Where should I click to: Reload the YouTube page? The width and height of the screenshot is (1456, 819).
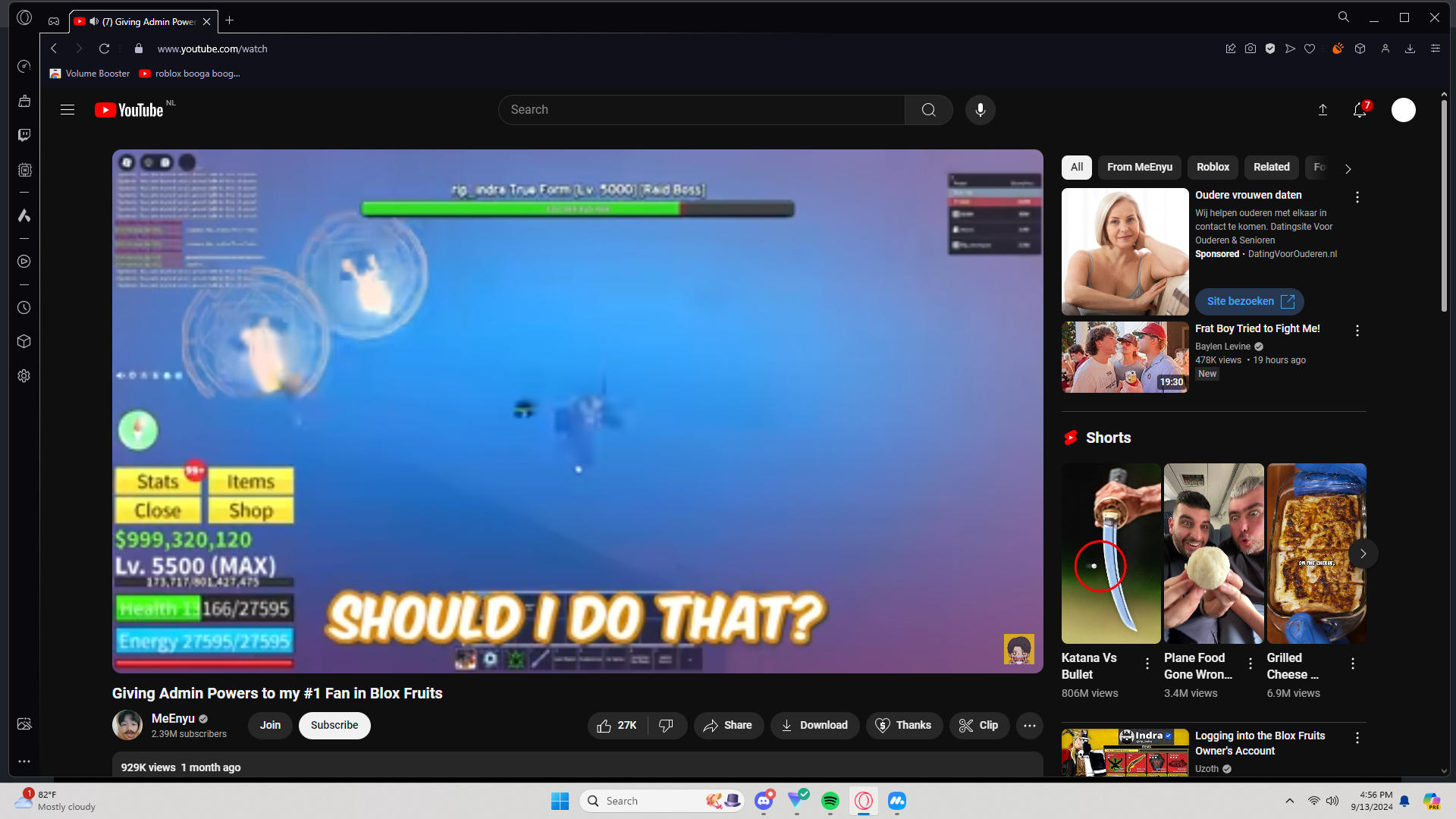[105, 49]
